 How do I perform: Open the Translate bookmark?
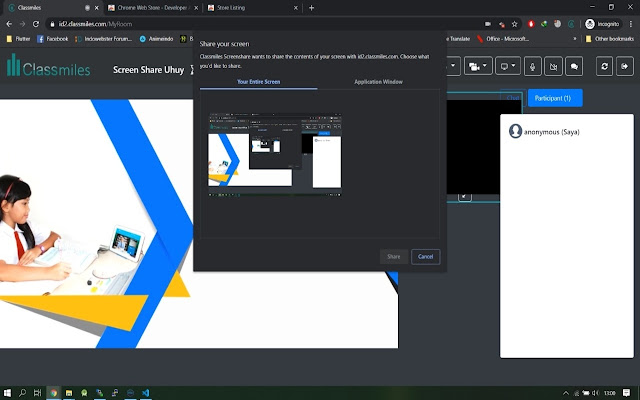click(x=458, y=39)
